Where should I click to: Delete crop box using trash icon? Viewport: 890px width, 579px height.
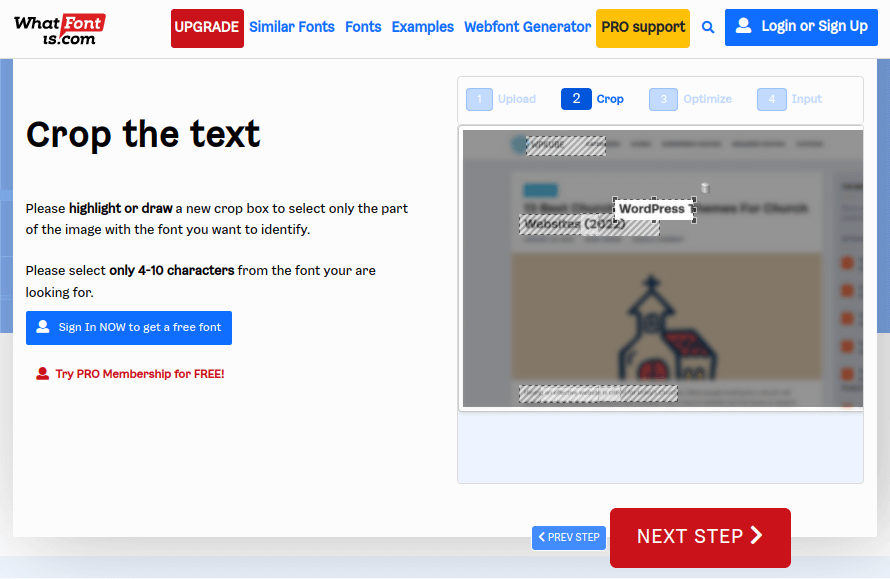coord(705,188)
